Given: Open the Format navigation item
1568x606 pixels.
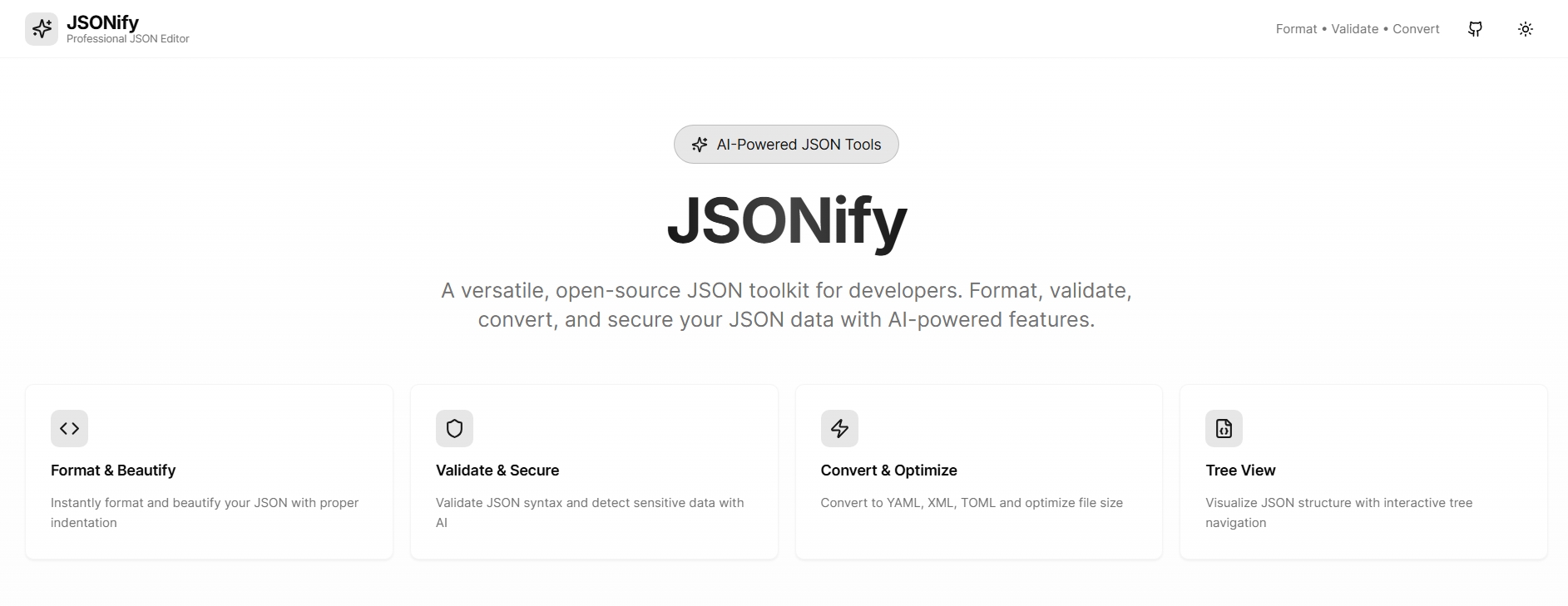Looking at the screenshot, I should tap(1296, 28).
